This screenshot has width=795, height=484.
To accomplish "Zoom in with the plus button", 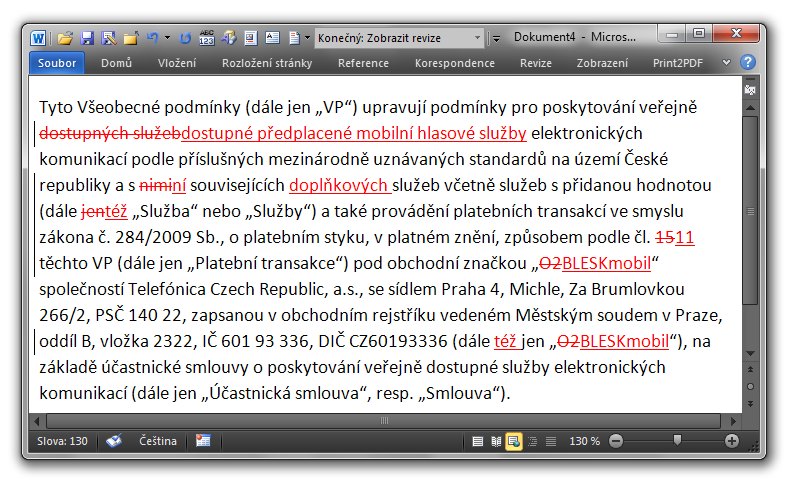I will [x=732, y=441].
